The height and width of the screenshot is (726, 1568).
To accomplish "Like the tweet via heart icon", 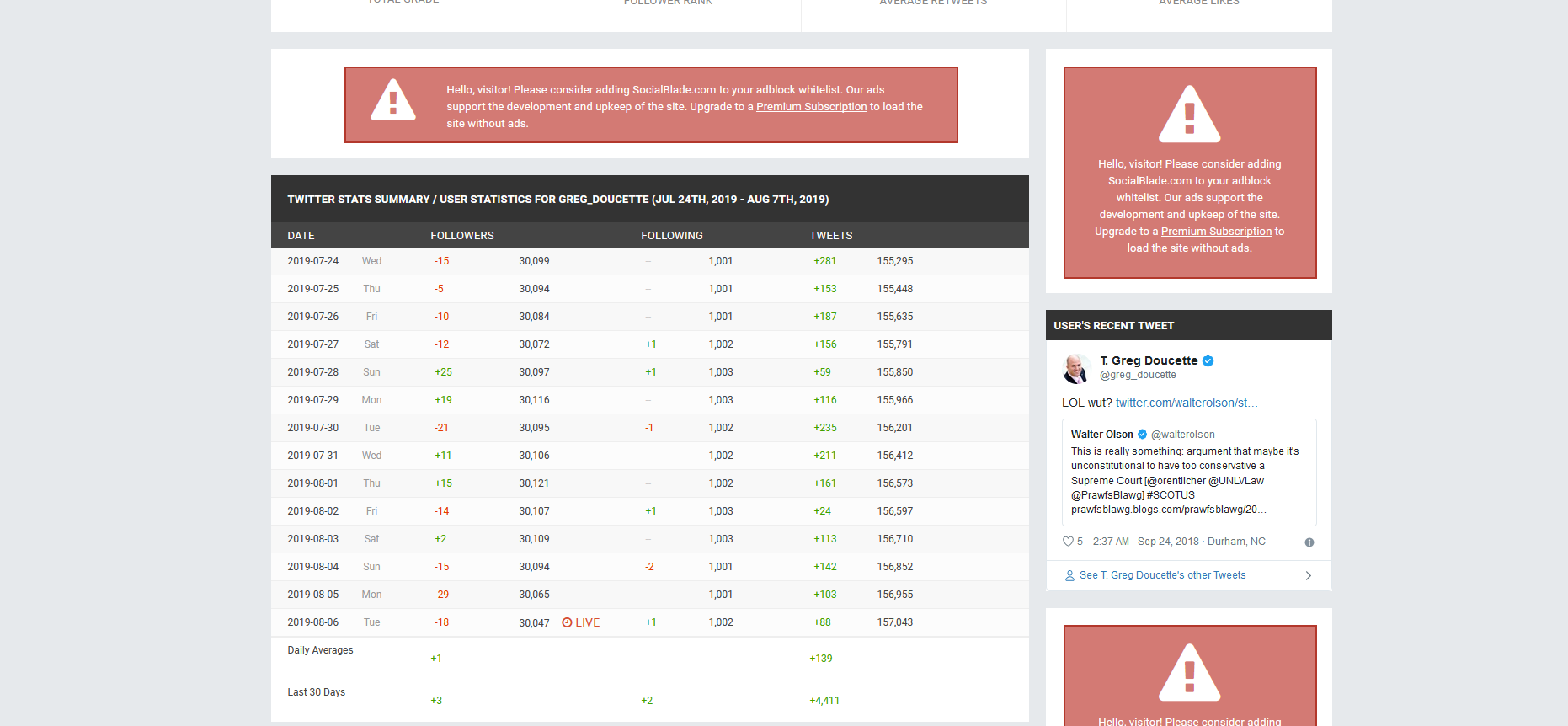I will pyautogui.click(x=1068, y=542).
